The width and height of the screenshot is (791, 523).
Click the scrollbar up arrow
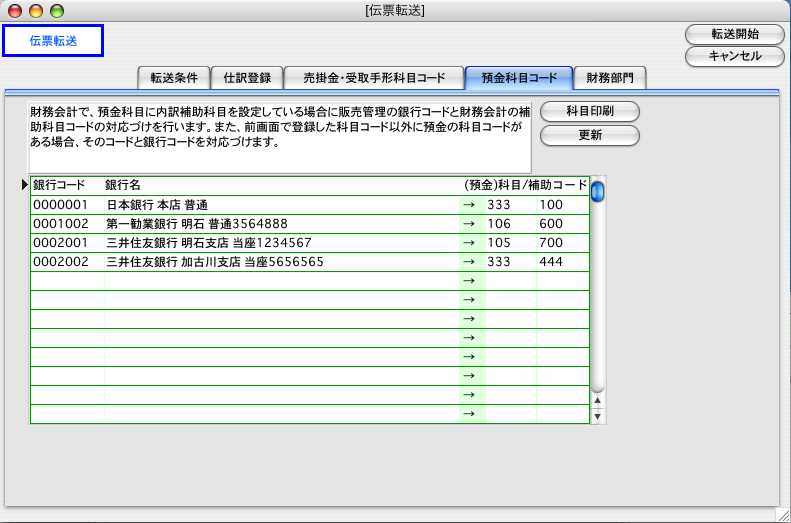pos(598,400)
